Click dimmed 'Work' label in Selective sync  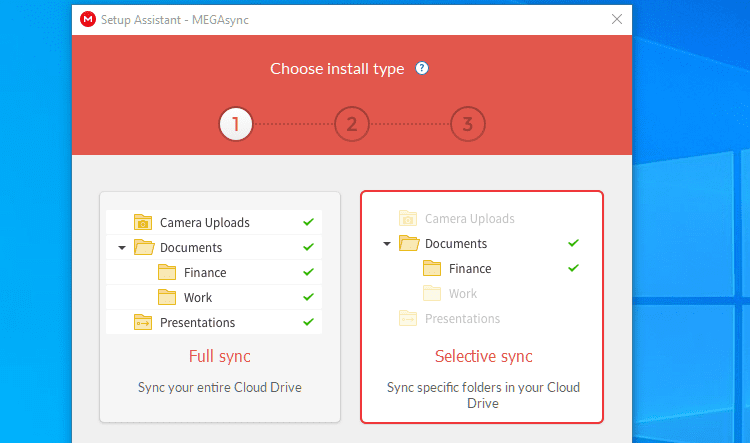click(463, 294)
